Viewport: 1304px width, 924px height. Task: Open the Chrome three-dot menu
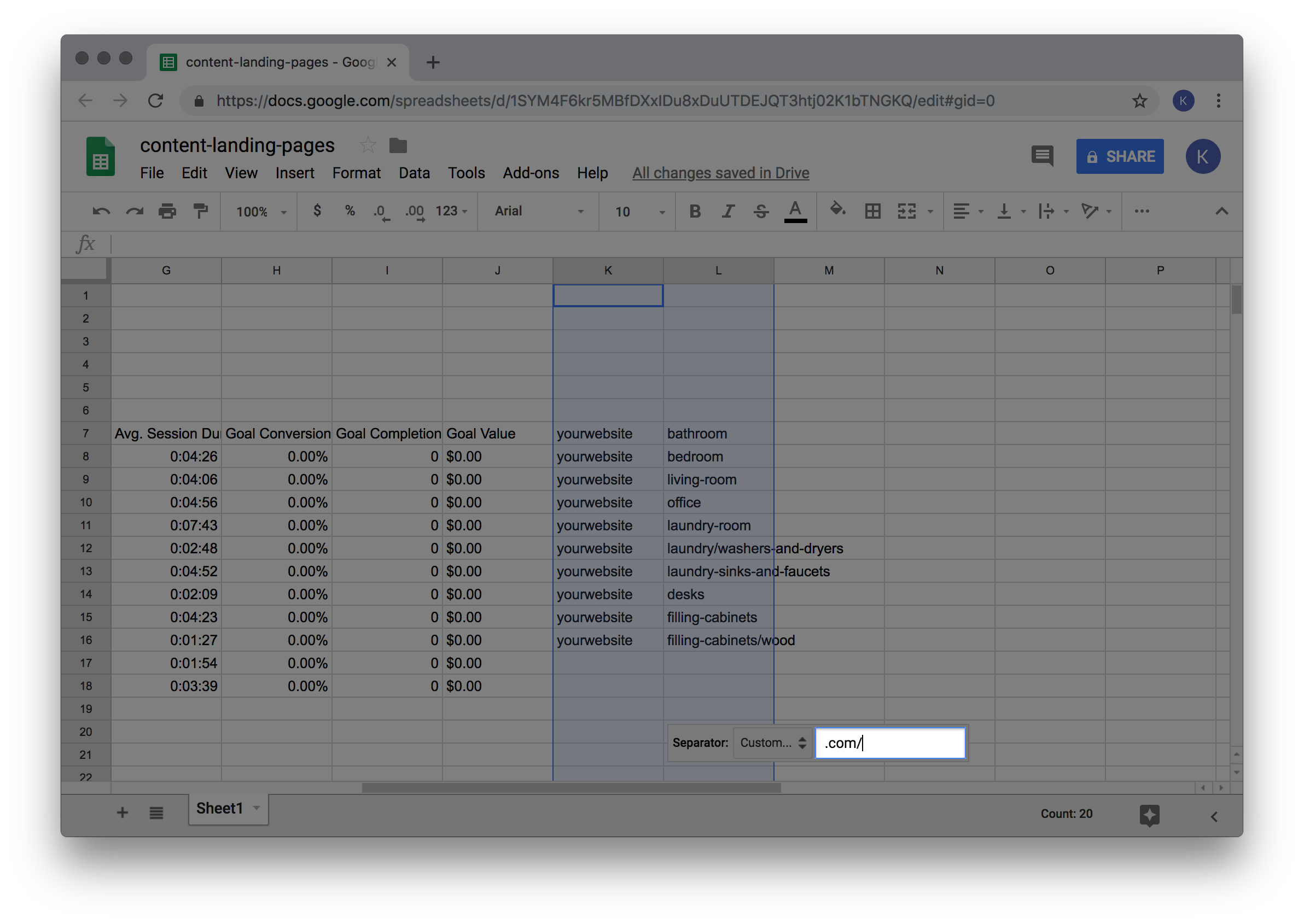1218,101
